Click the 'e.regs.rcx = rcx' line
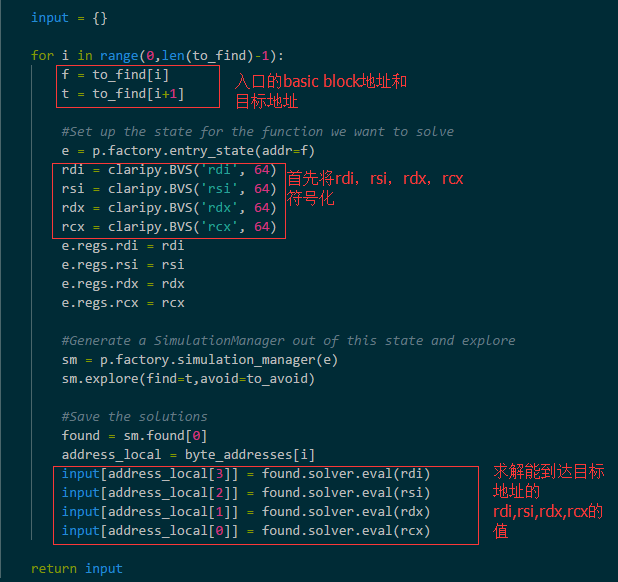 point(122,302)
